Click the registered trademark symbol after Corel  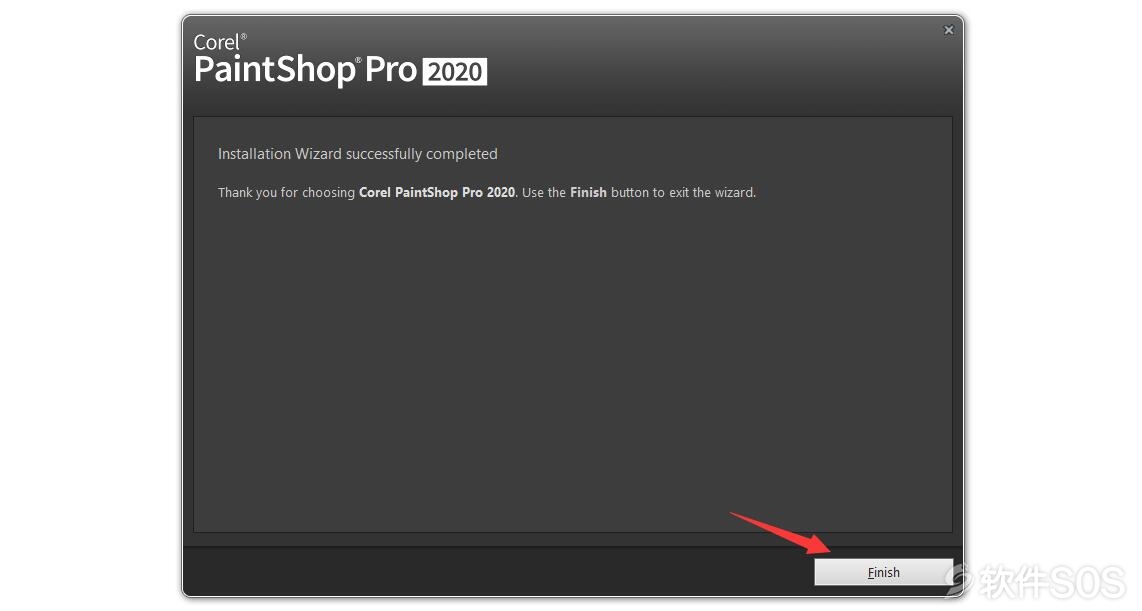pos(243,36)
